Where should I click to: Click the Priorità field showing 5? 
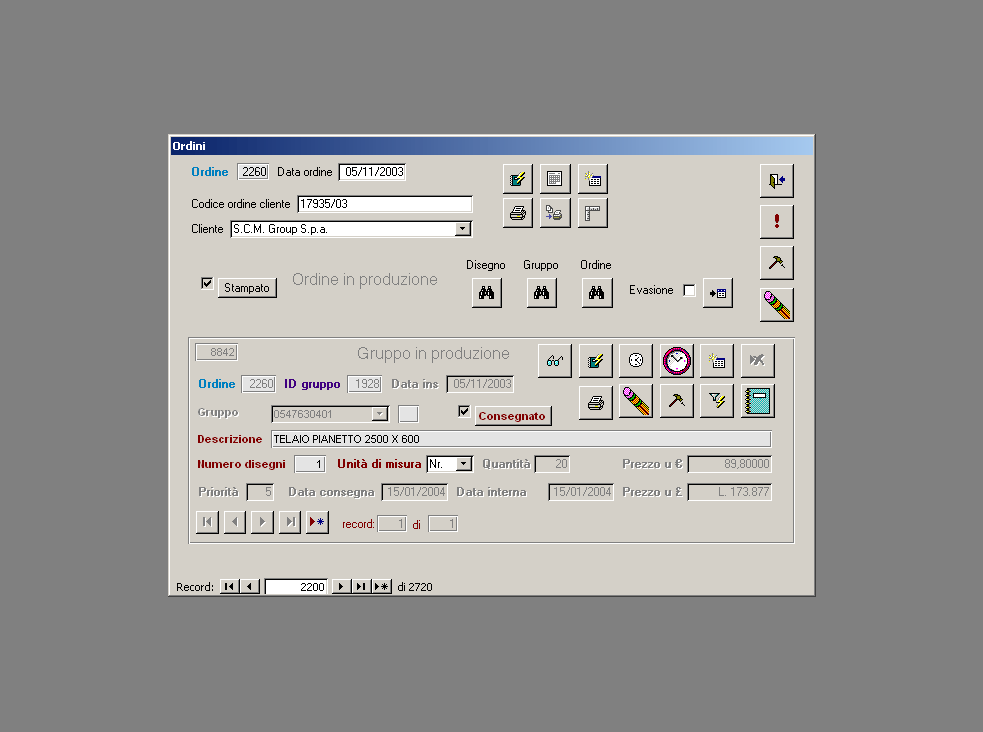(x=260, y=492)
